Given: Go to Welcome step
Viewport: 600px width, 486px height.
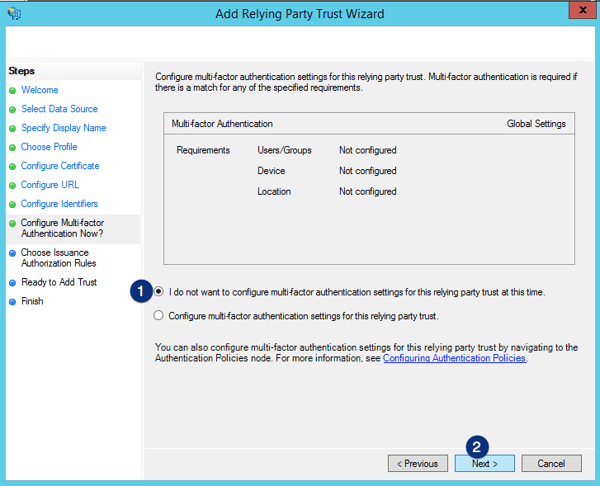Looking at the screenshot, I should (40, 90).
